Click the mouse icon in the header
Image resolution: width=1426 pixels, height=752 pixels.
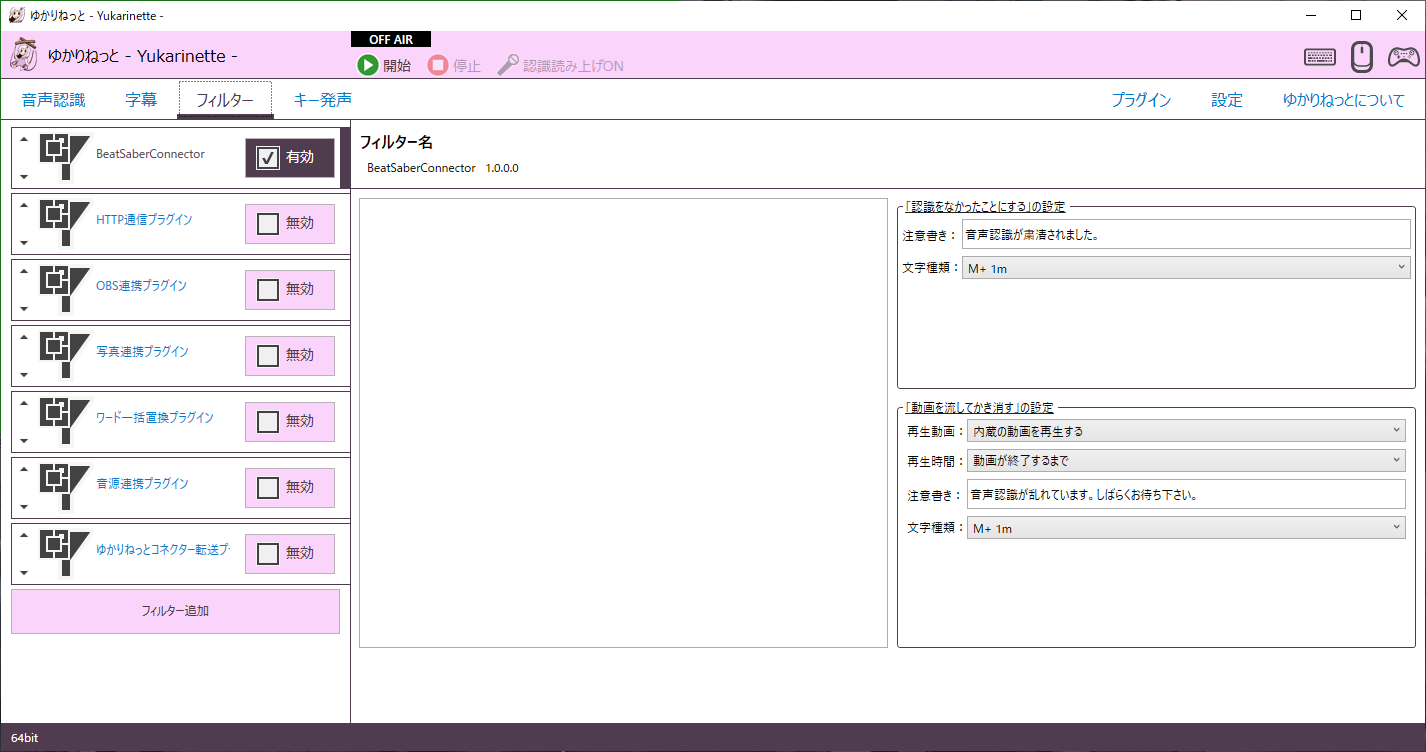tap(1361, 57)
